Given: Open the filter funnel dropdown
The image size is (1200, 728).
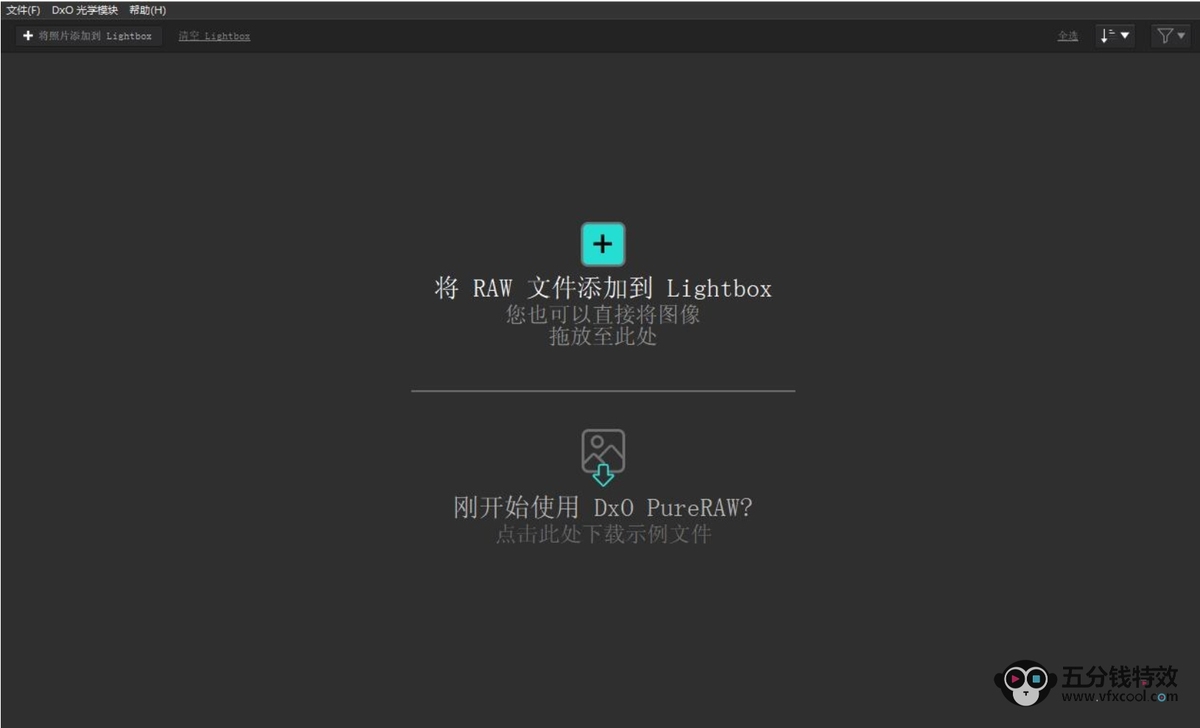Looking at the screenshot, I should 1171,36.
